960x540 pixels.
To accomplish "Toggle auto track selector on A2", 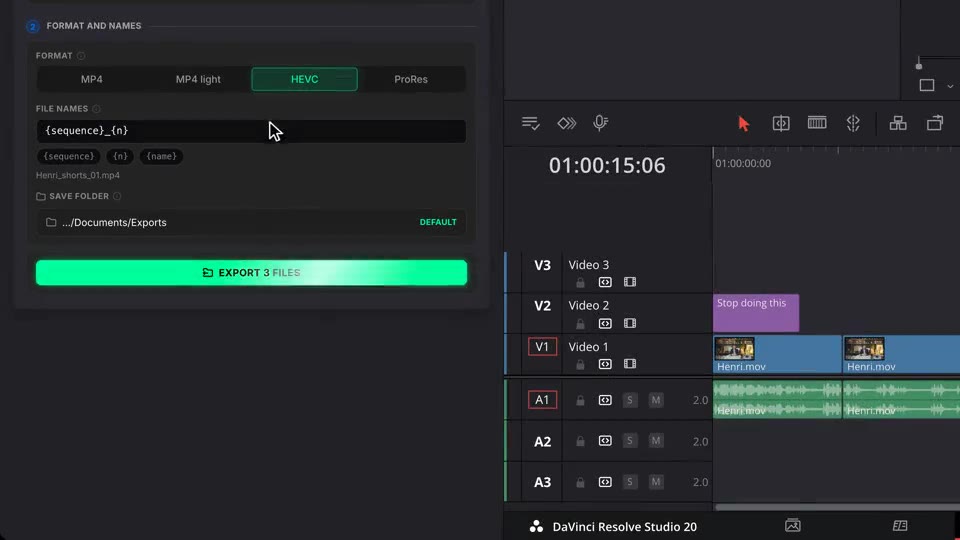I will click(605, 441).
